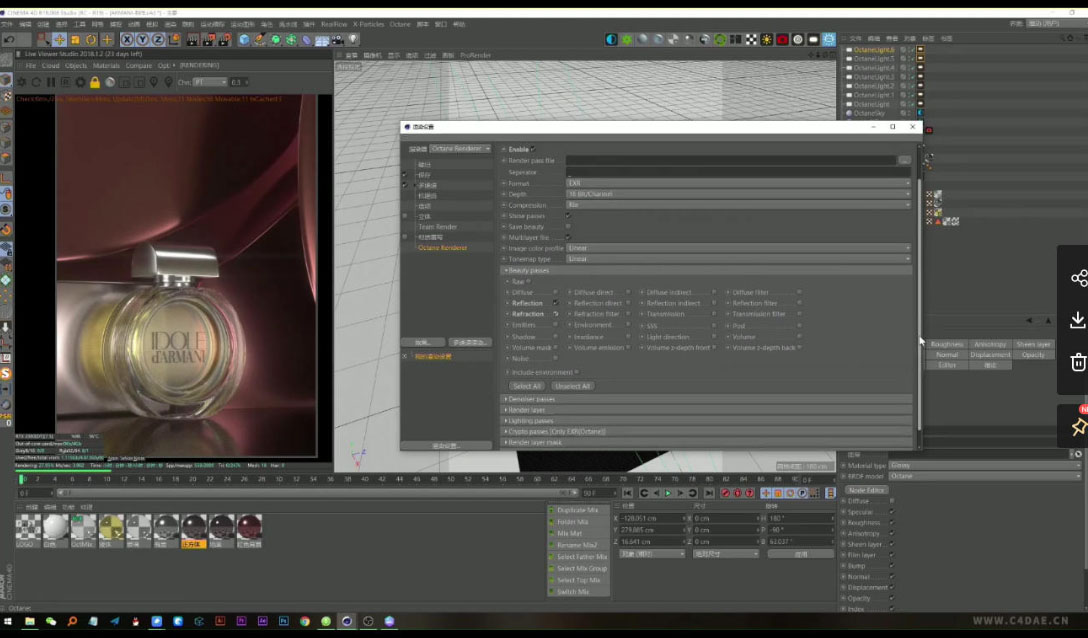Expand the Denoiser passes section
1088x638 pixels.
706,399
